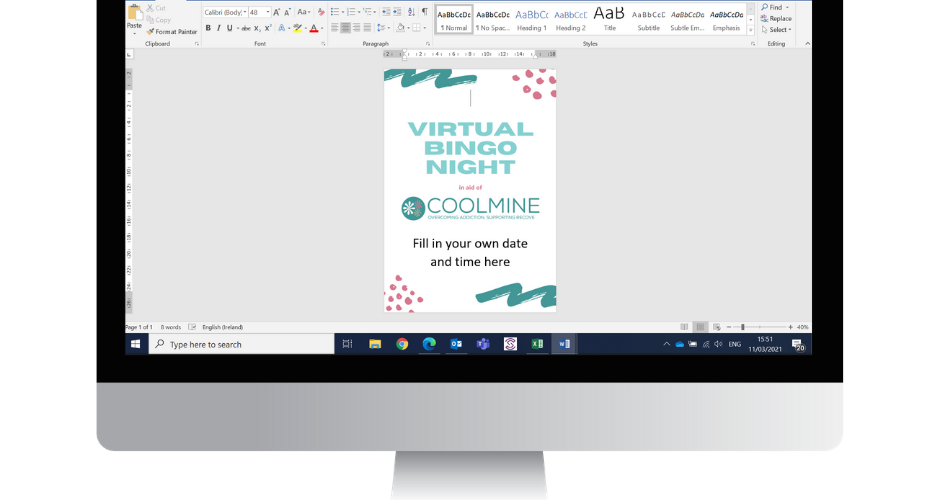The image size is (940, 500).
Task: Collapse the ribbon with the chevron
Action: point(808,44)
